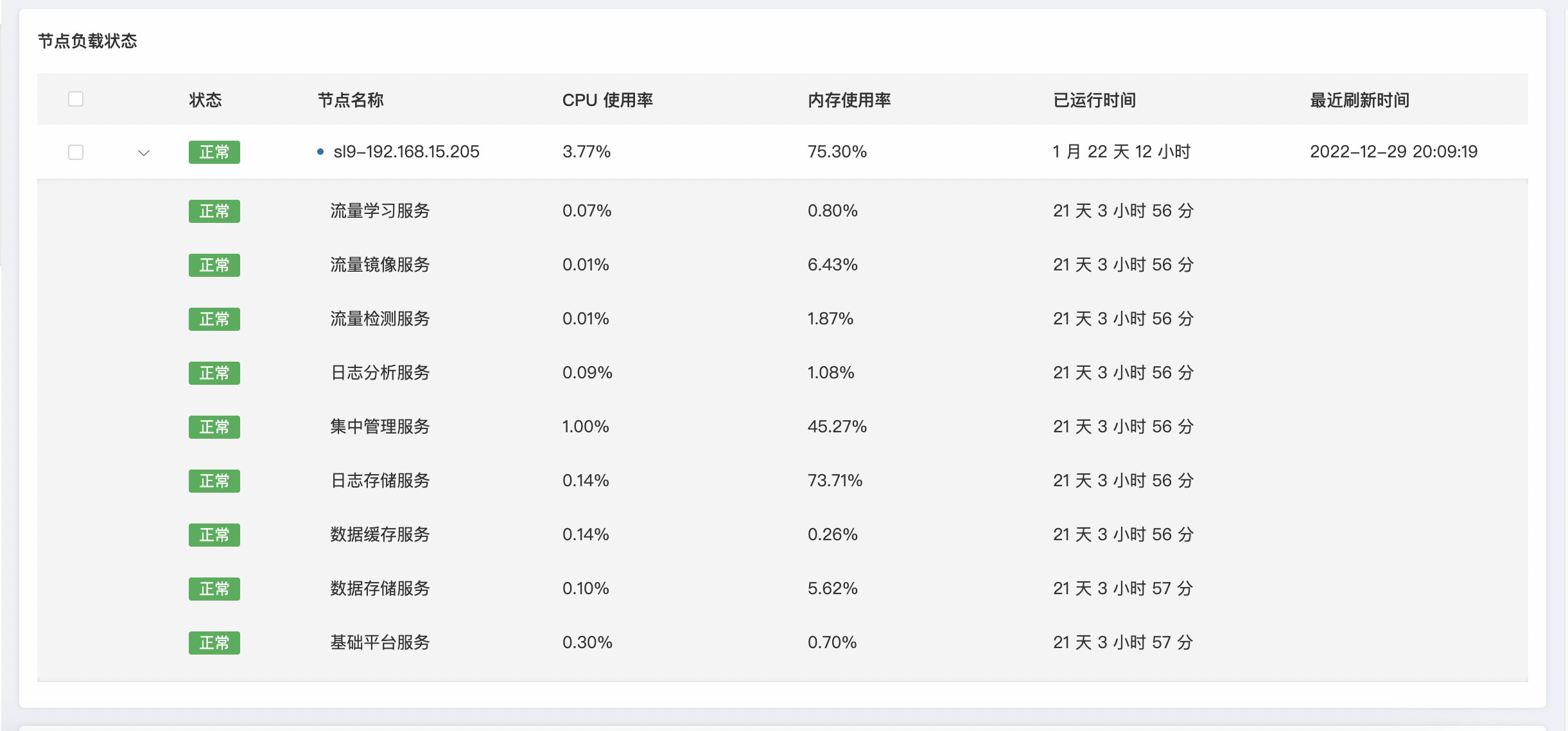Screen dimensions: 1568x731
Task: Collapse the sl9-192.168.15.205 node row
Action: 144,153
